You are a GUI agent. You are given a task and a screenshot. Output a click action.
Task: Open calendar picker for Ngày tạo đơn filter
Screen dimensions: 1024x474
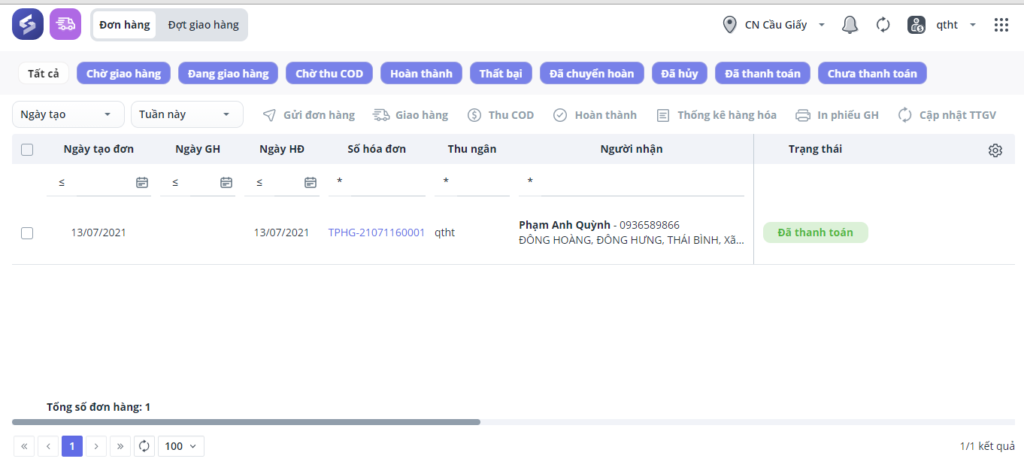click(x=142, y=183)
